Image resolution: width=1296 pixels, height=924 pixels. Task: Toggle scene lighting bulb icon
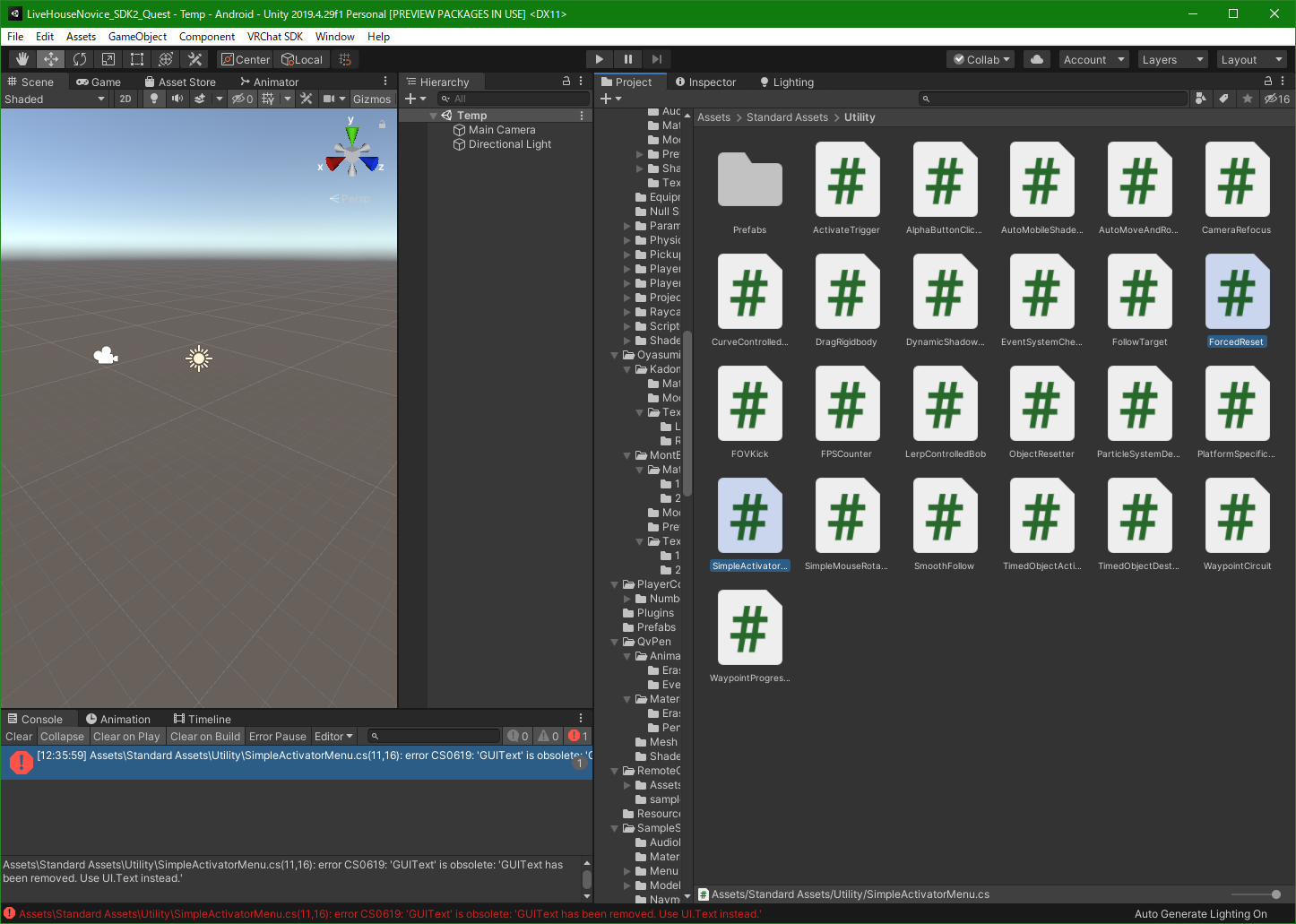[154, 99]
